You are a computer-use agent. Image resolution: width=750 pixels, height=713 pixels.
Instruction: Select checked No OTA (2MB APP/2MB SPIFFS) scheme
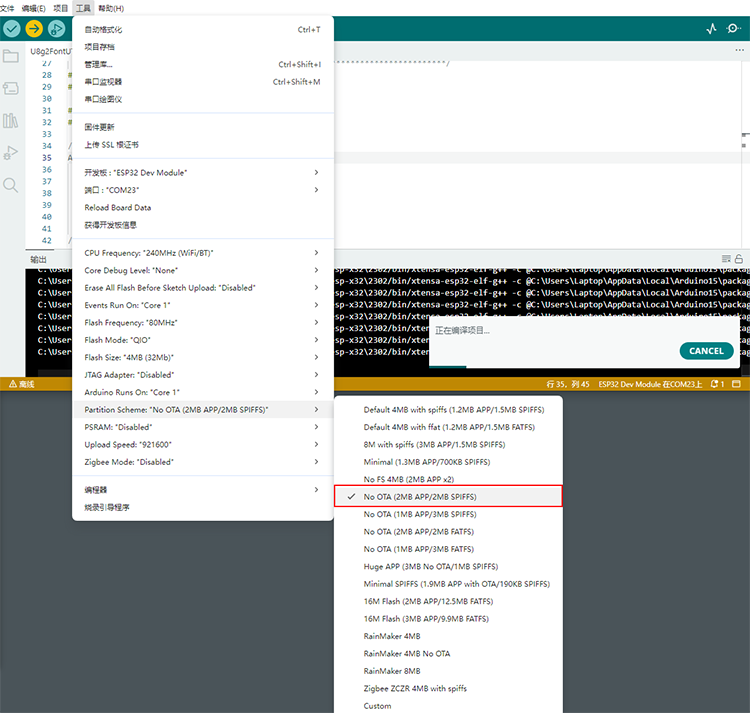(x=448, y=496)
